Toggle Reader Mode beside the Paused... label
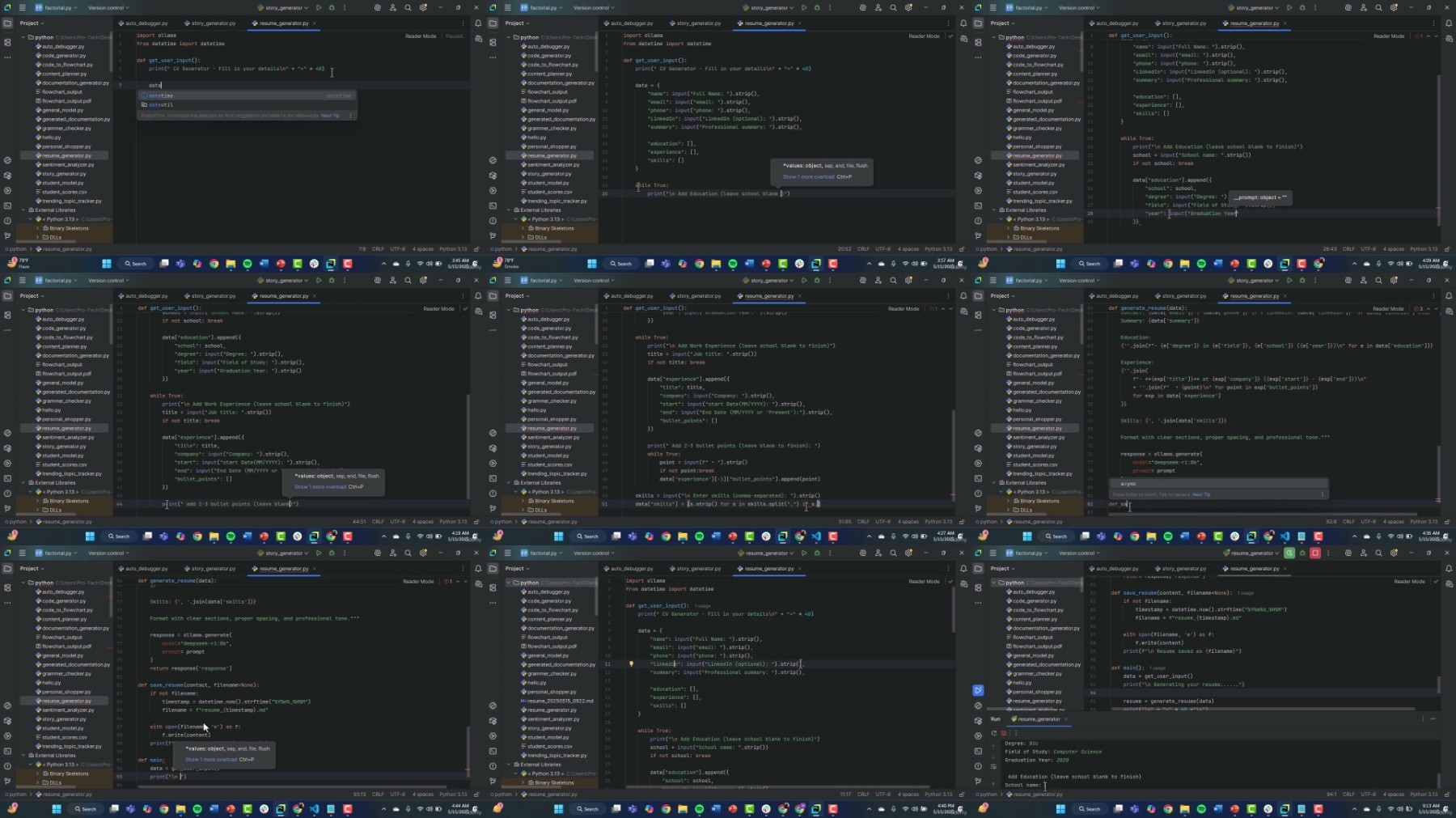The image size is (1456, 818). (421, 36)
